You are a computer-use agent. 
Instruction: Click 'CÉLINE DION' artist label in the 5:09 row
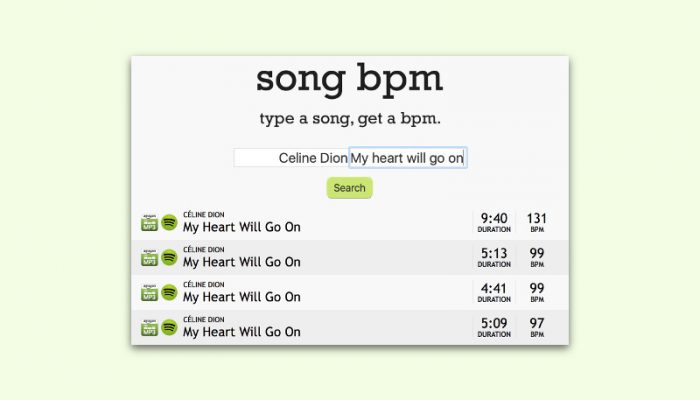coord(204,319)
